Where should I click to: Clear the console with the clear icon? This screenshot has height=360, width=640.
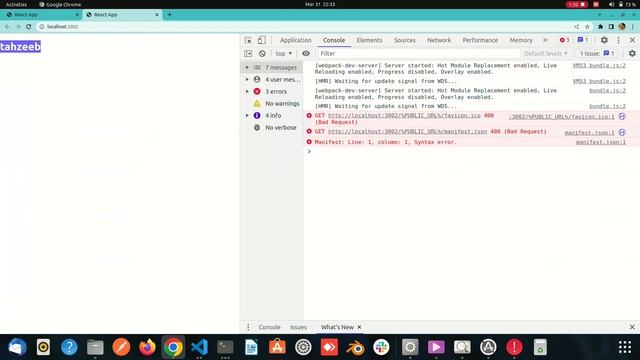(x=262, y=53)
